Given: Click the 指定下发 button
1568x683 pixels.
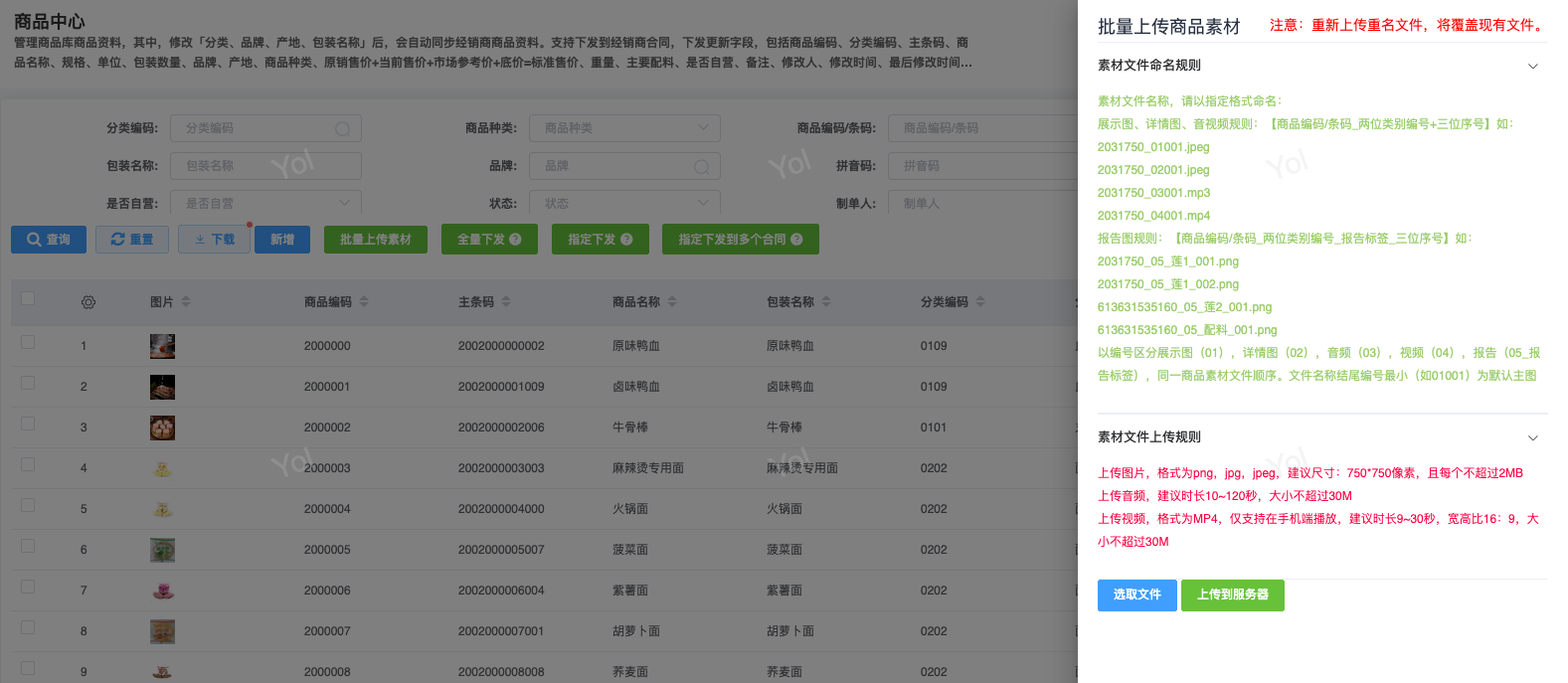Looking at the screenshot, I should [x=601, y=240].
